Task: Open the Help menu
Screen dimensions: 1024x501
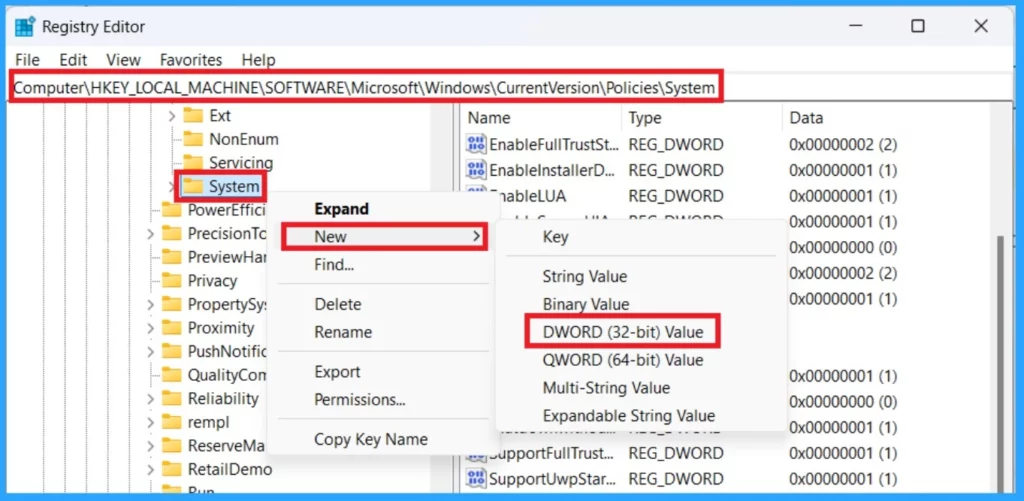Action: [x=258, y=60]
